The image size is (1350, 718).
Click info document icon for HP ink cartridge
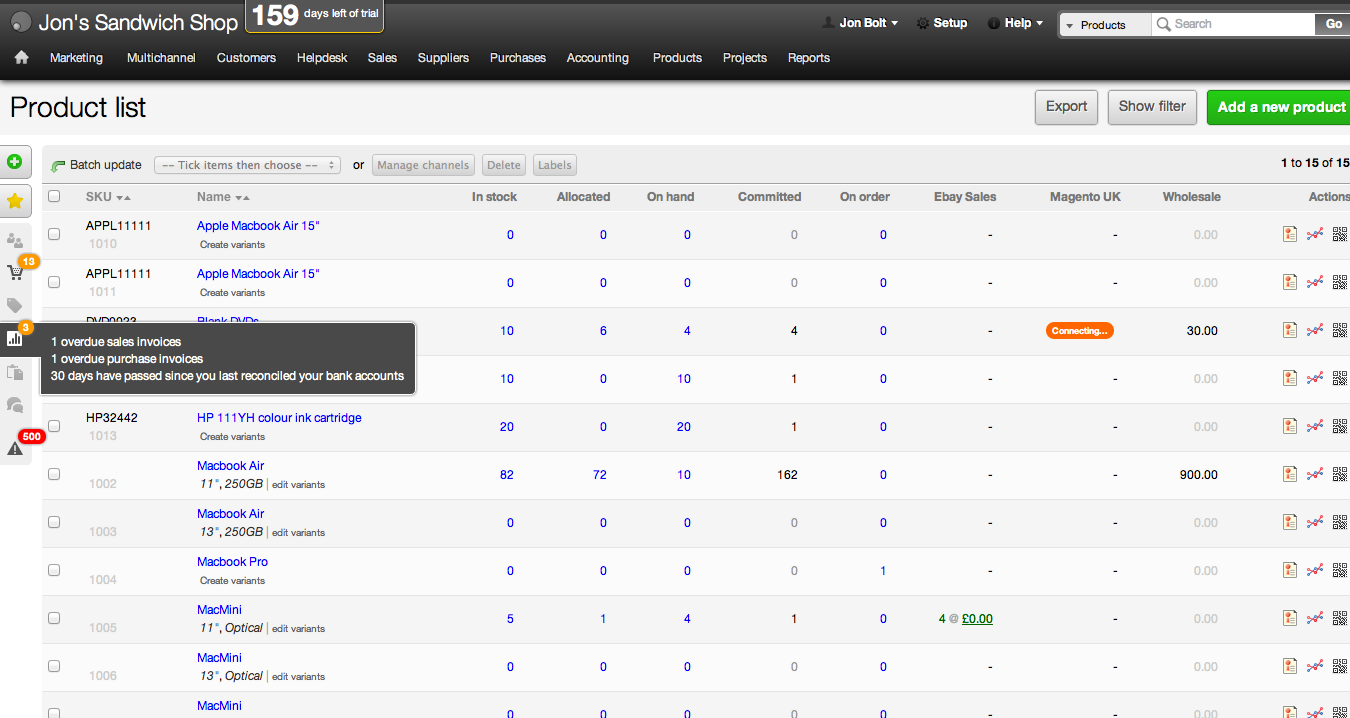[1290, 426]
